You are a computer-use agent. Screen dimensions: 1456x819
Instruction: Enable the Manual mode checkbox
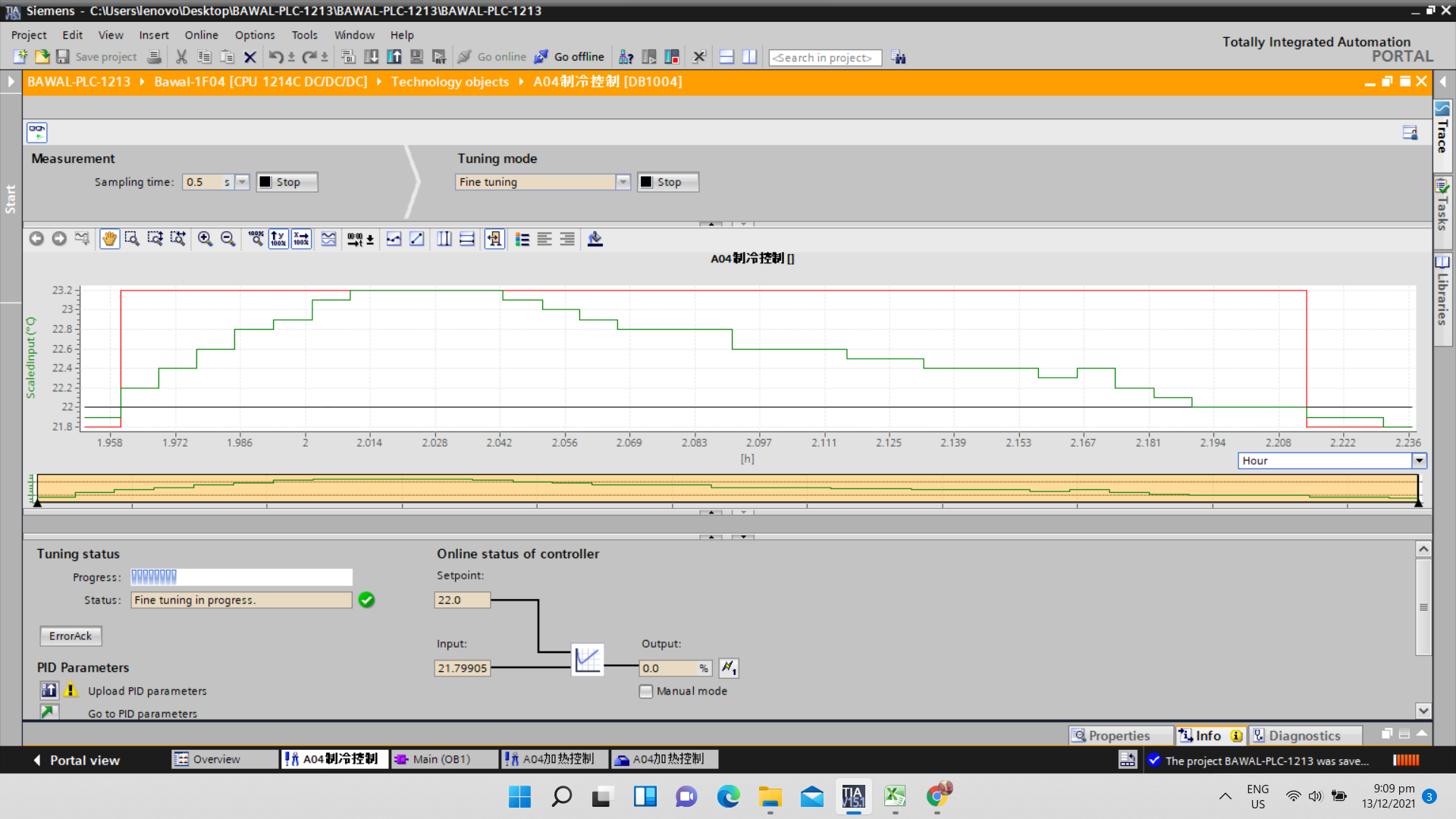point(646,692)
